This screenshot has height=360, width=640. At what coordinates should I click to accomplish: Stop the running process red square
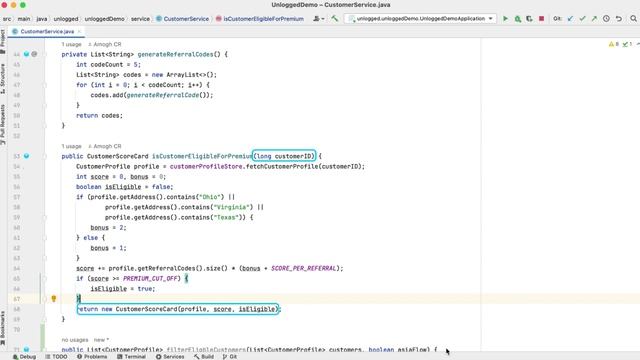tap(542, 19)
